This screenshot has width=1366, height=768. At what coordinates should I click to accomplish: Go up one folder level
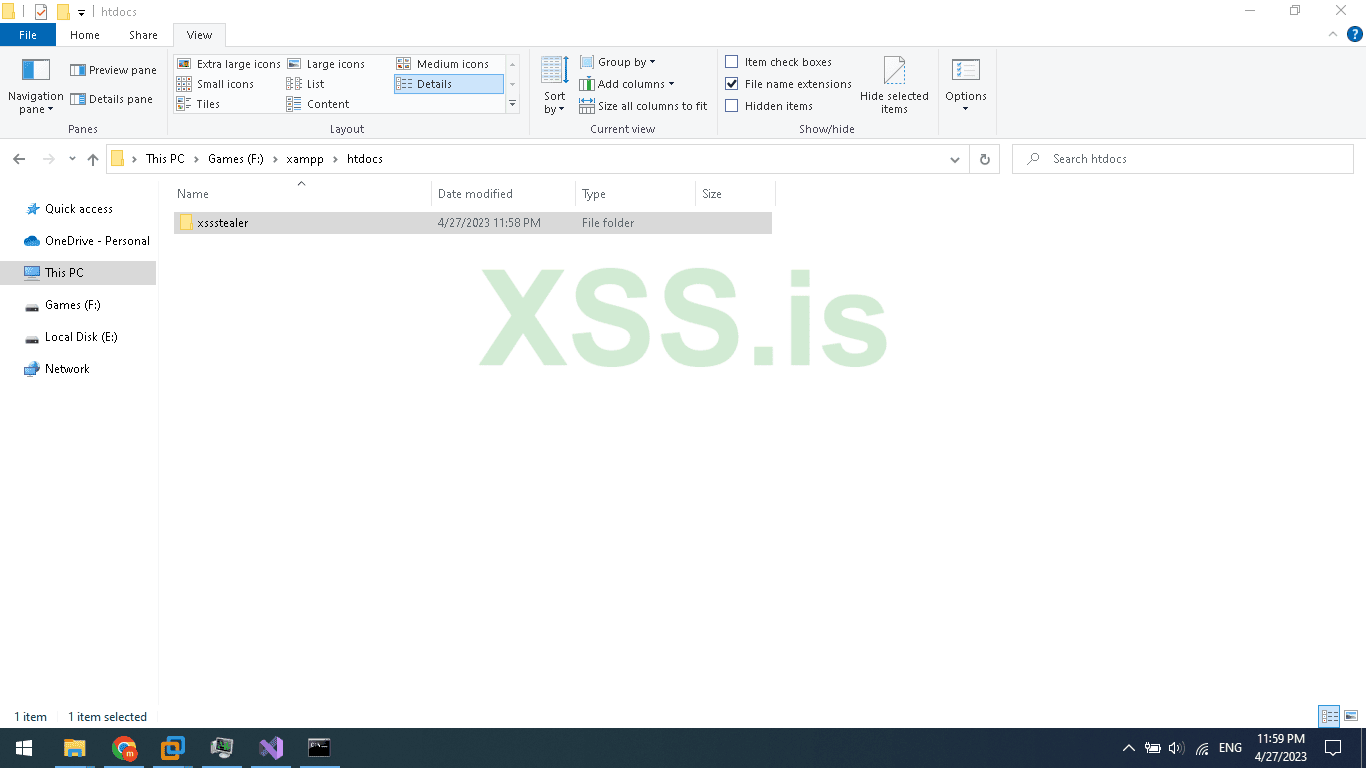(93, 159)
